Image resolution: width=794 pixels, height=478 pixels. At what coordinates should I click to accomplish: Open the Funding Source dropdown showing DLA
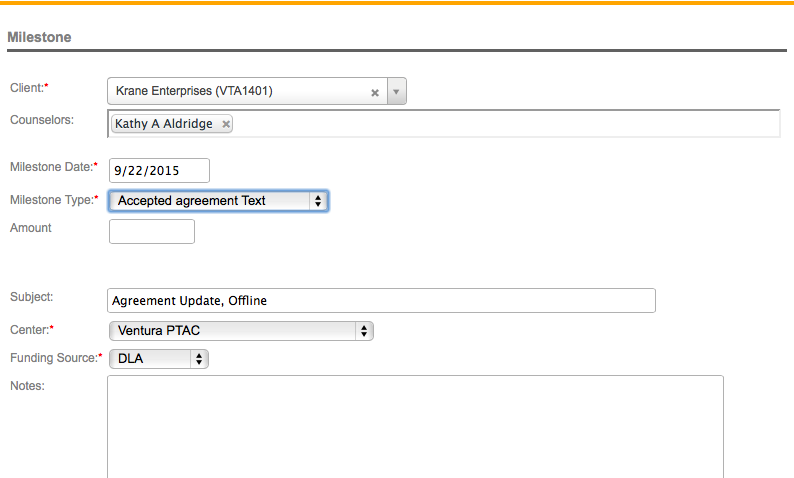click(x=158, y=358)
